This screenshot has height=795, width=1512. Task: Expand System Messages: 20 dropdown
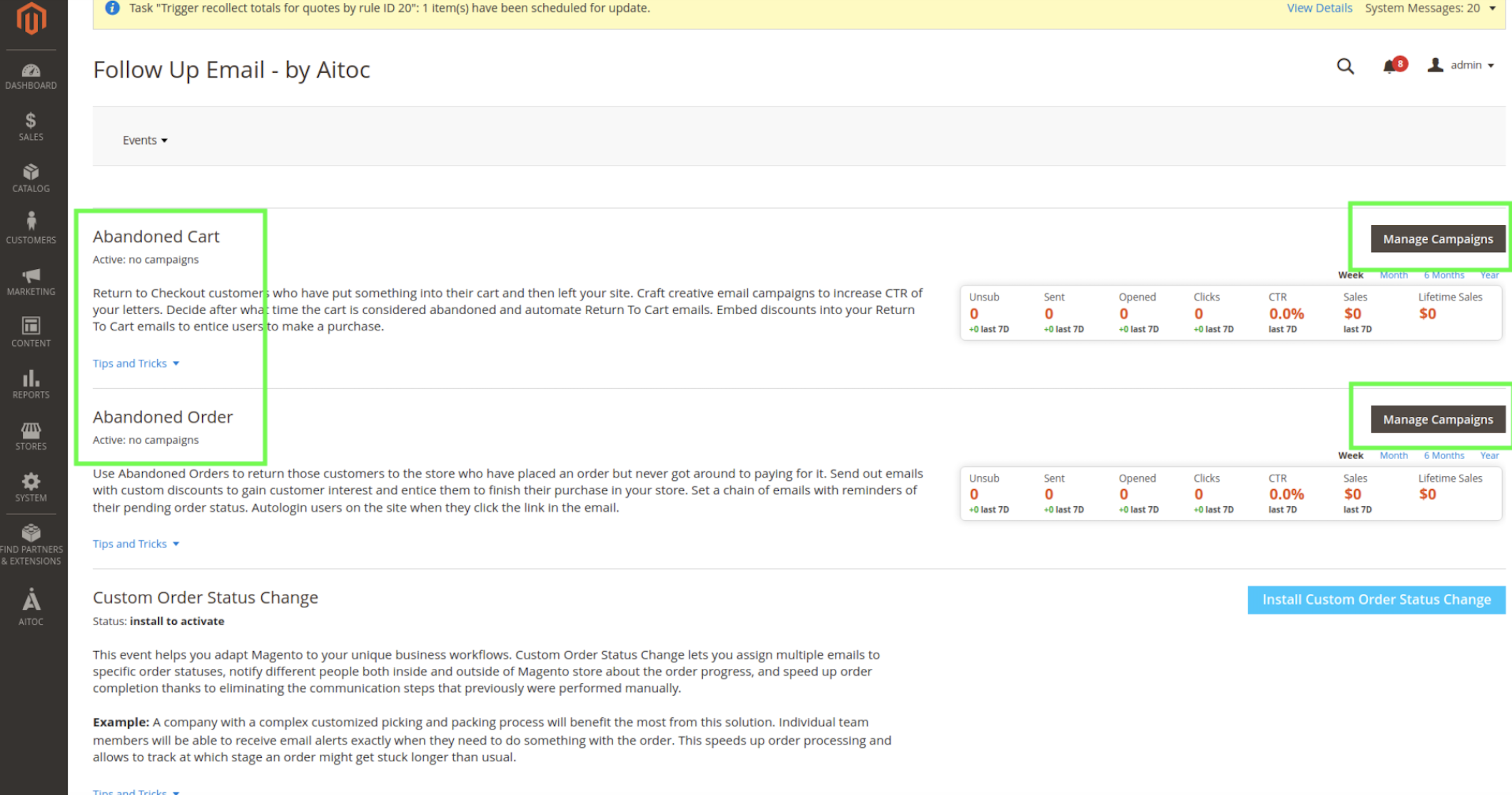click(1430, 8)
